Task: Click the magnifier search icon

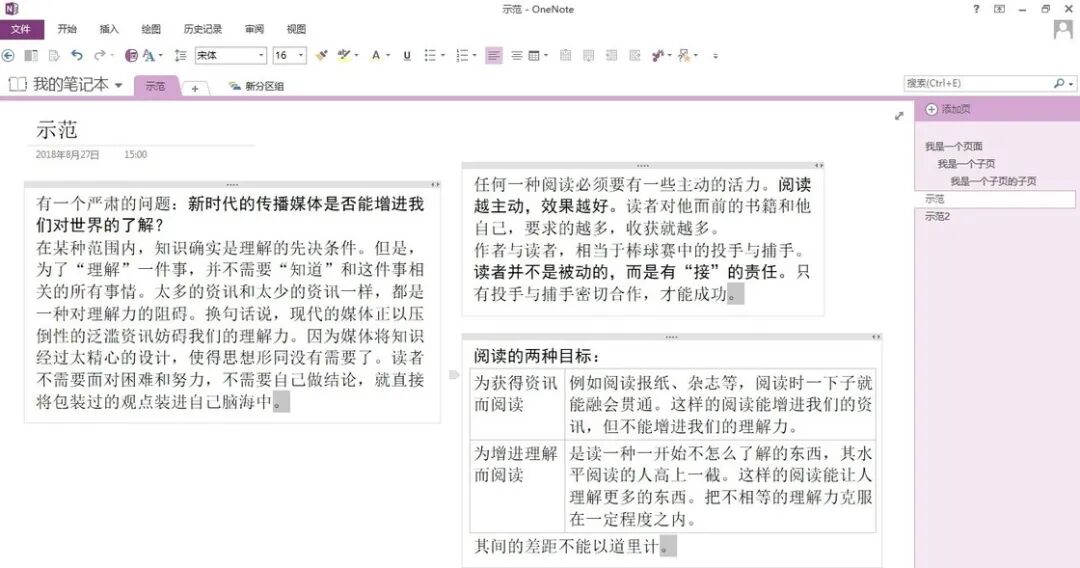Action: click(x=1059, y=83)
